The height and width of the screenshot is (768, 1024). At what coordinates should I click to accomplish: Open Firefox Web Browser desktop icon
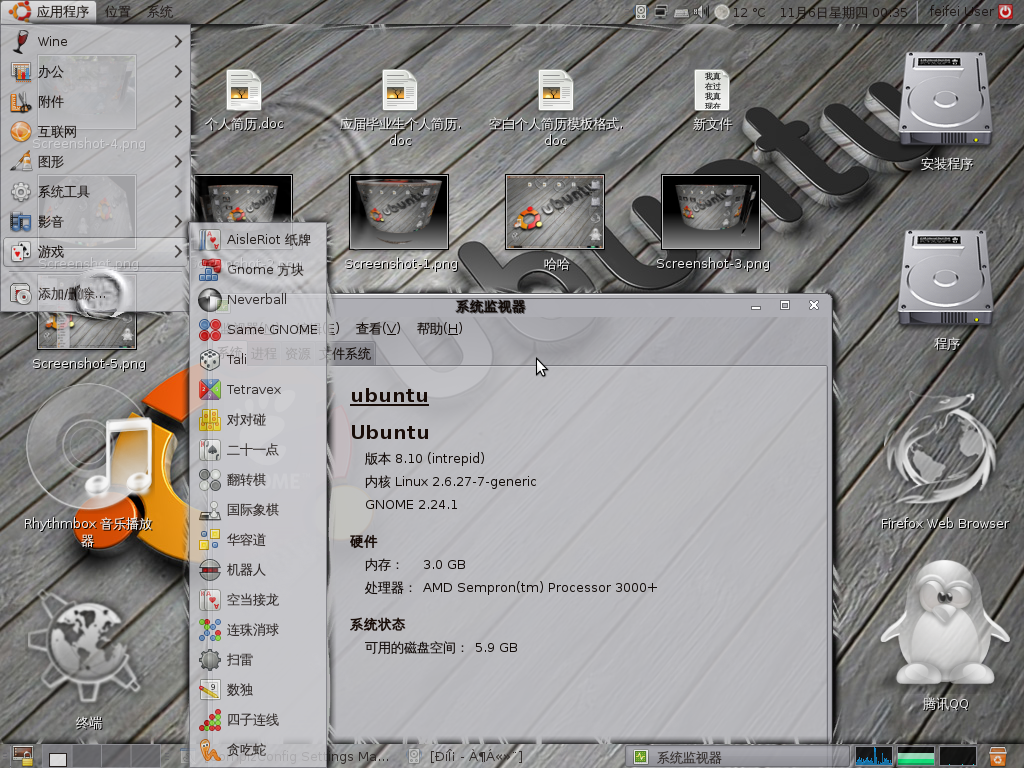(x=944, y=460)
